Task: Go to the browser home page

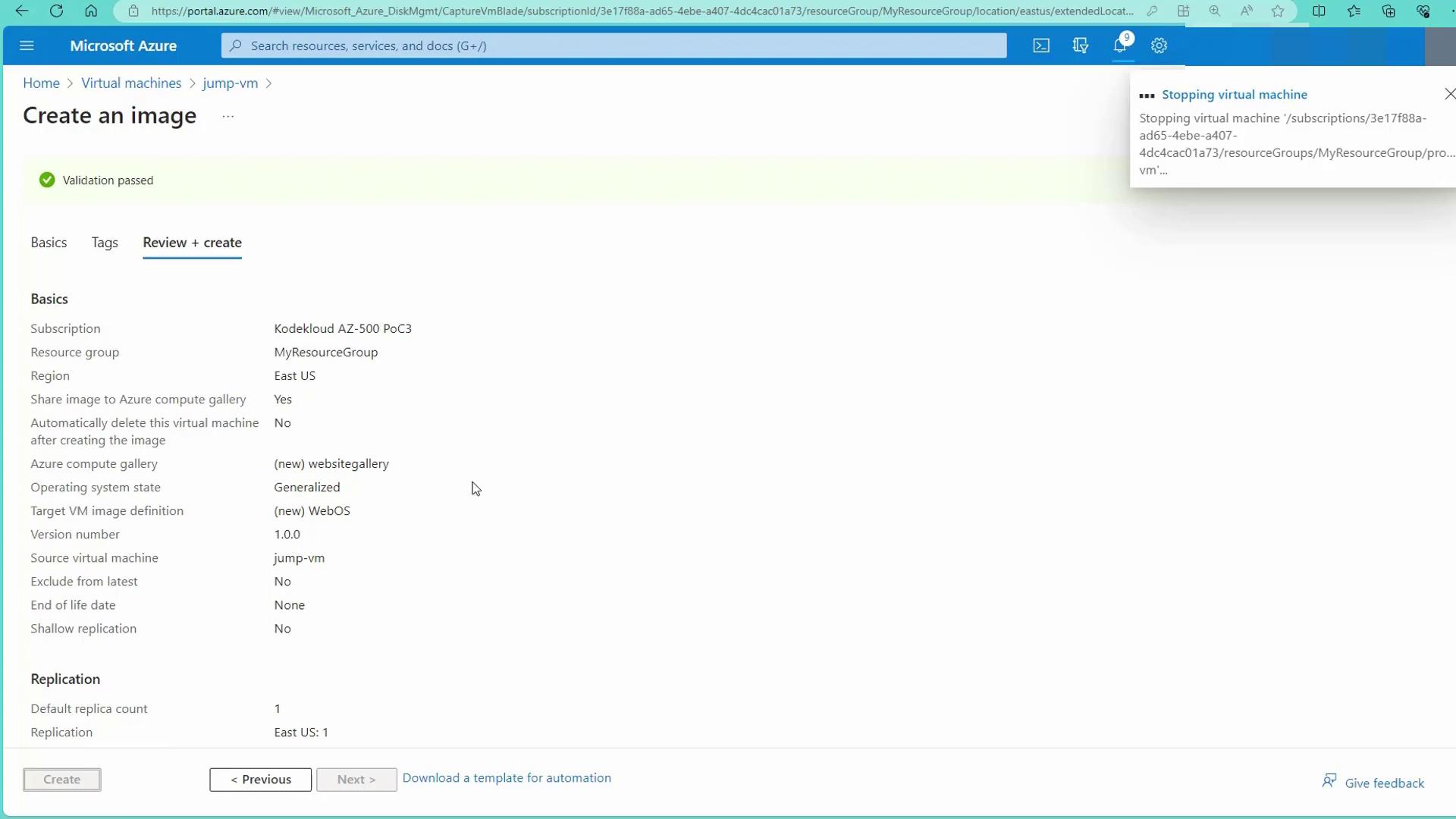Action: point(91,11)
